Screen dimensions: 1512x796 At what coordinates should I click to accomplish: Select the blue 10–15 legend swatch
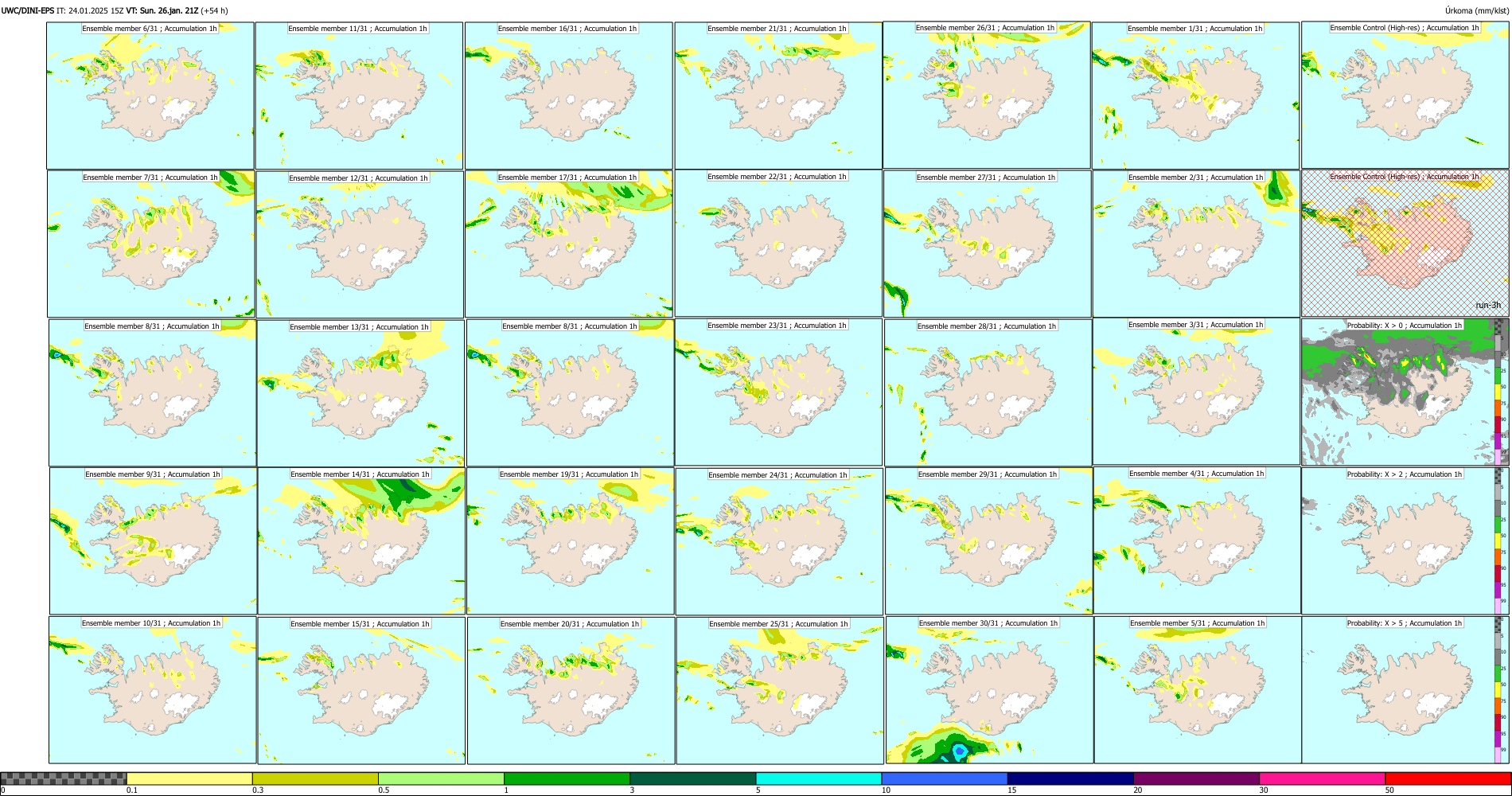click(x=945, y=778)
